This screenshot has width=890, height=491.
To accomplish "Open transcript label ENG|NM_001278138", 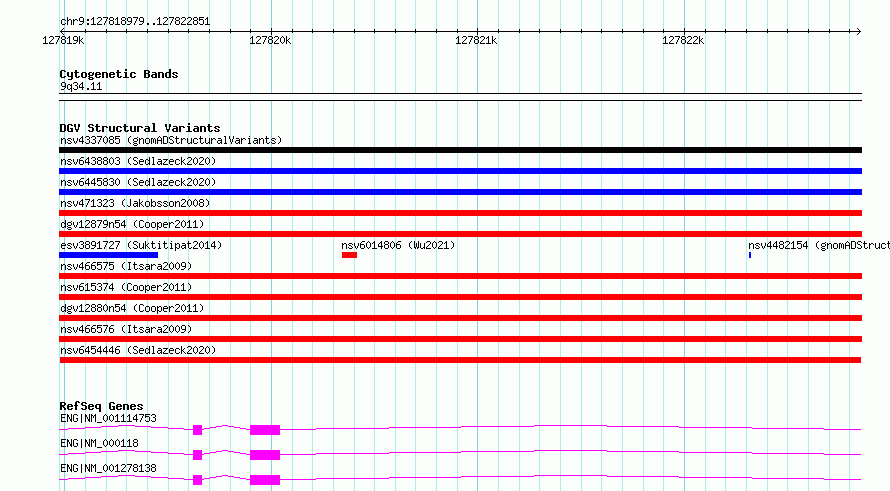I will [x=108, y=468].
